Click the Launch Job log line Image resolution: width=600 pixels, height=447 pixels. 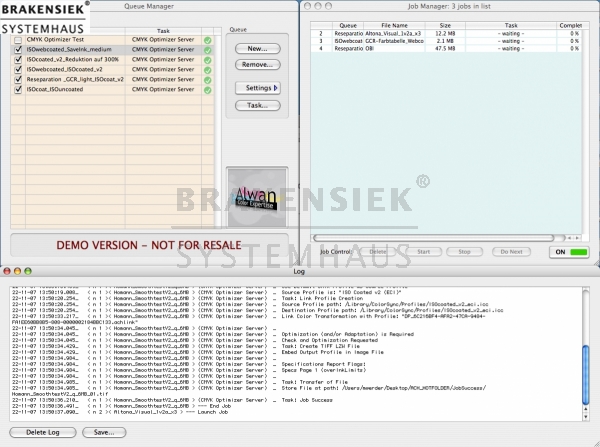point(120,412)
